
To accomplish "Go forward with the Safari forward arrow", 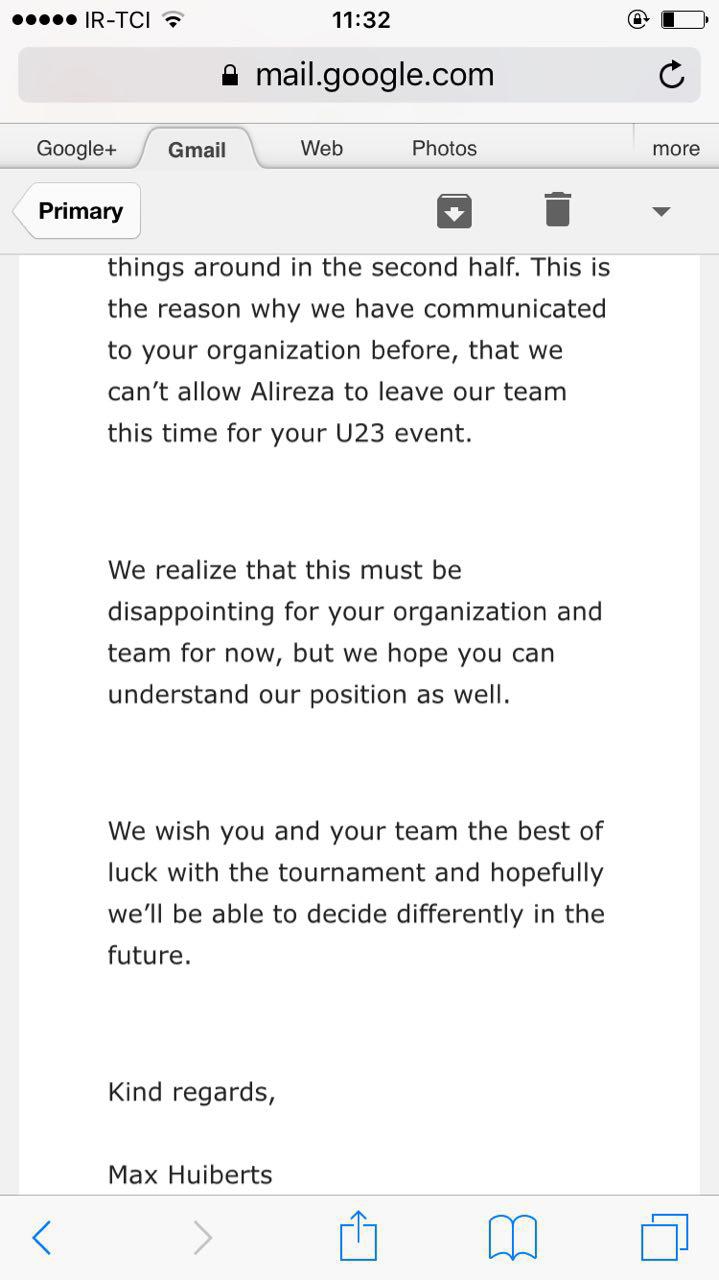I will [202, 1238].
